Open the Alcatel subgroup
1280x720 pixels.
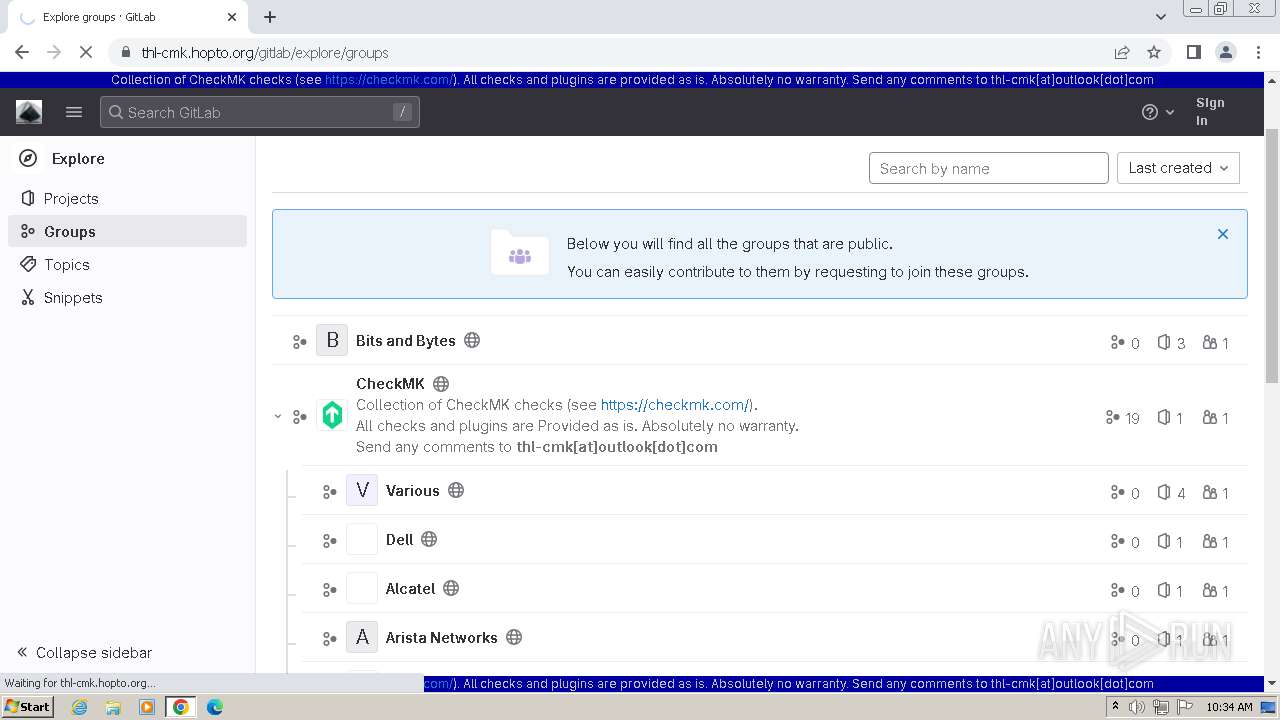tap(410, 588)
